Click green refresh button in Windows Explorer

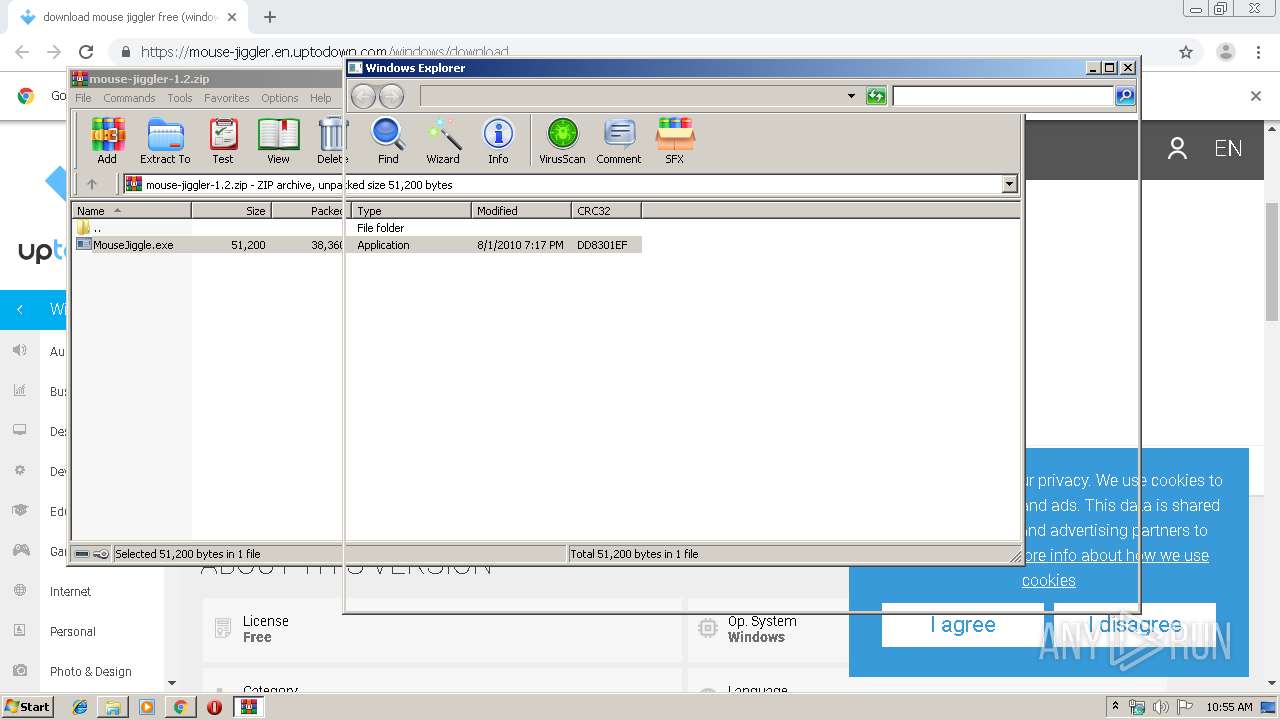[876, 96]
